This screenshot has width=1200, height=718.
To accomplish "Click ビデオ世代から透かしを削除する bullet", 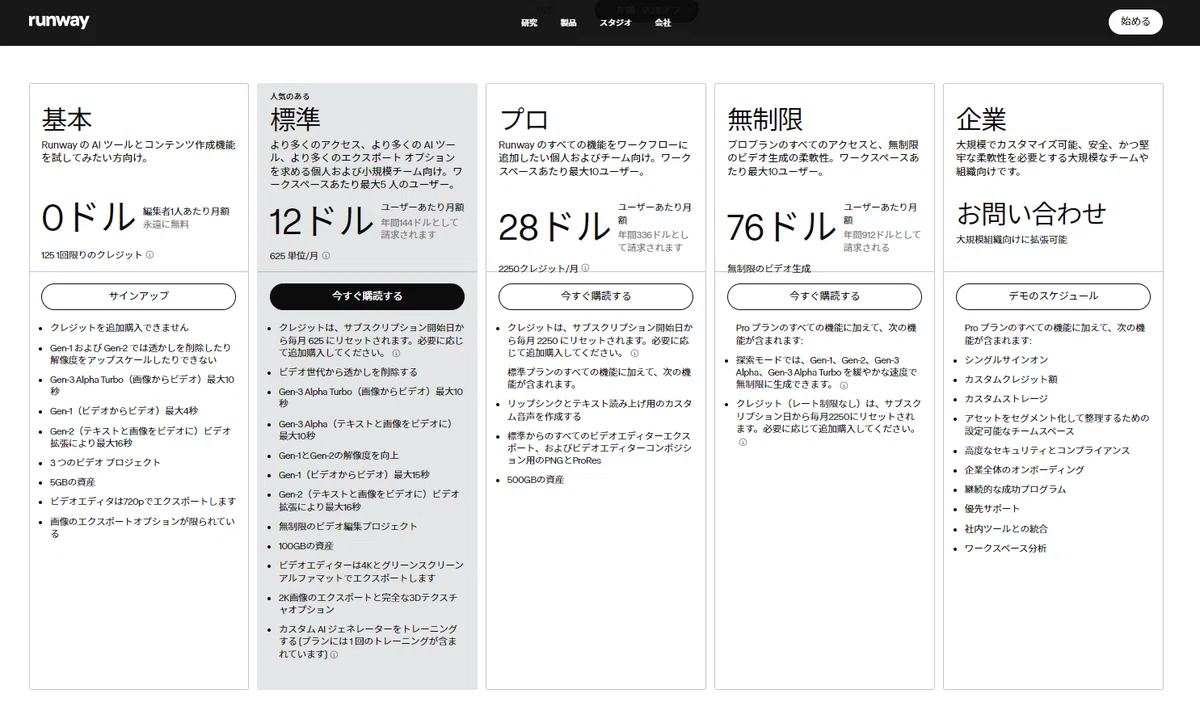I will click(x=348, y=371).
